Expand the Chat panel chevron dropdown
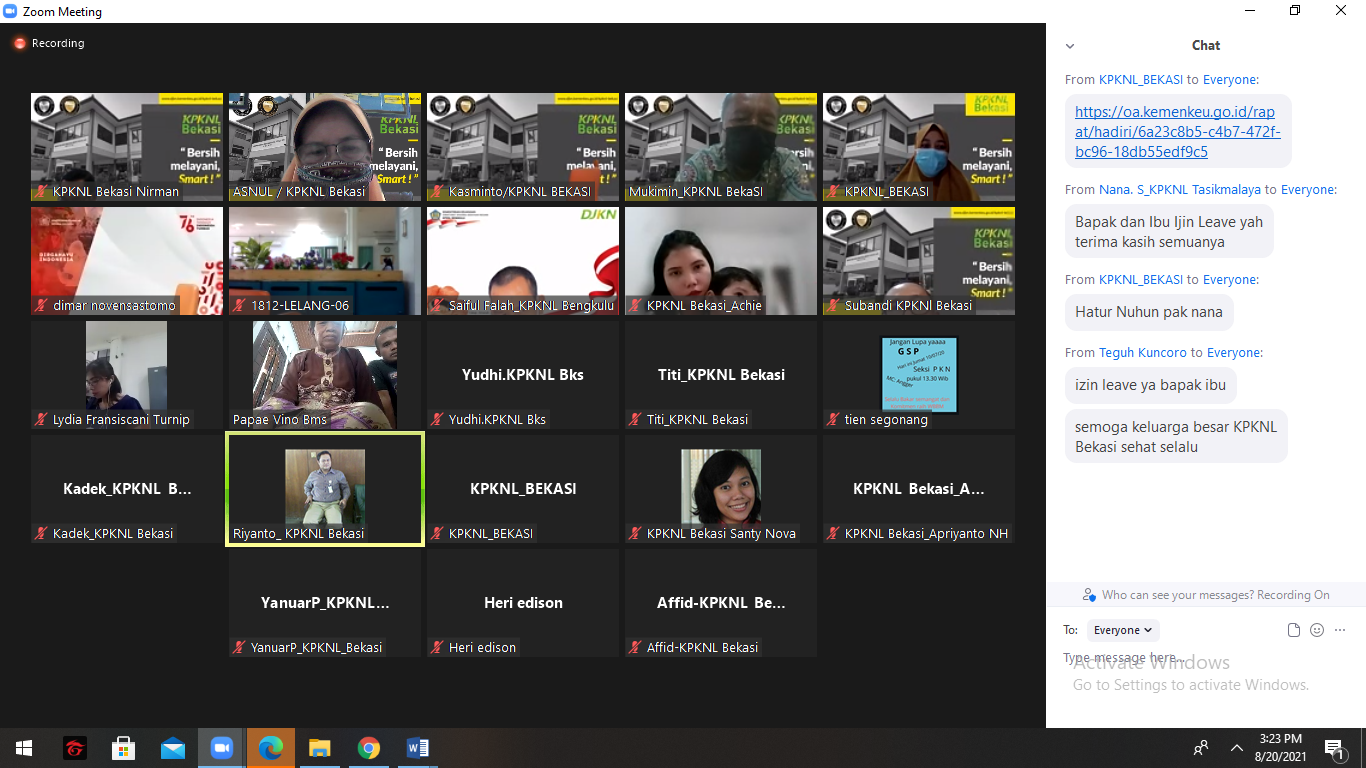 point(1070,46)
